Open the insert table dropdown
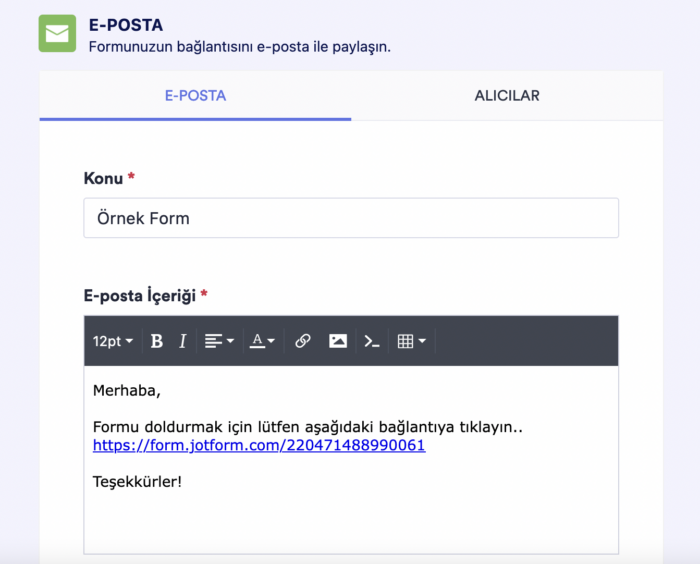Viewport: 700px width, 564px height. point(411,341)
